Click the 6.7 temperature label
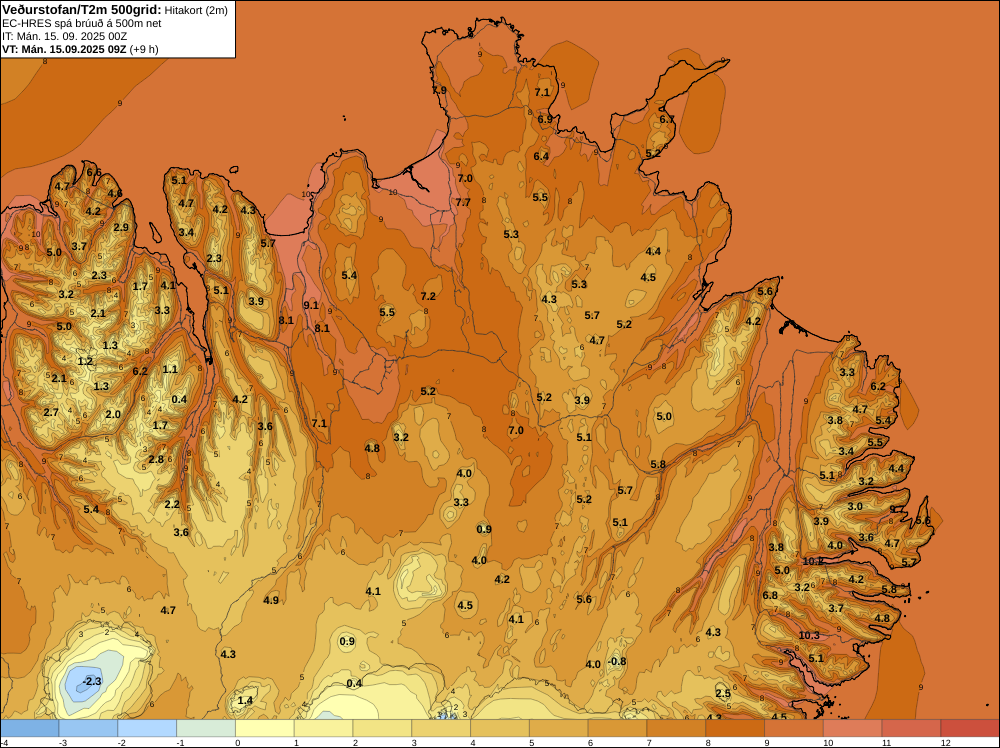The image size is (1000, 748). (667, 119)
